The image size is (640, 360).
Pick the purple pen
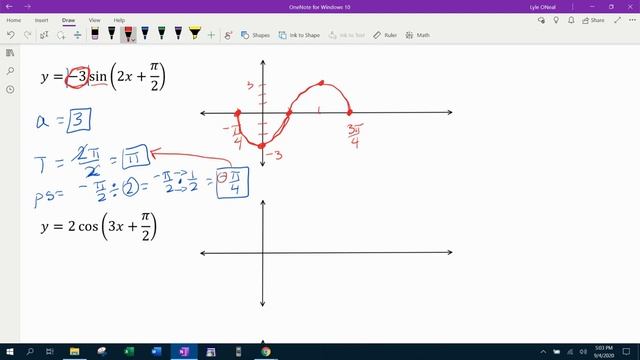(x=178, y=33)
